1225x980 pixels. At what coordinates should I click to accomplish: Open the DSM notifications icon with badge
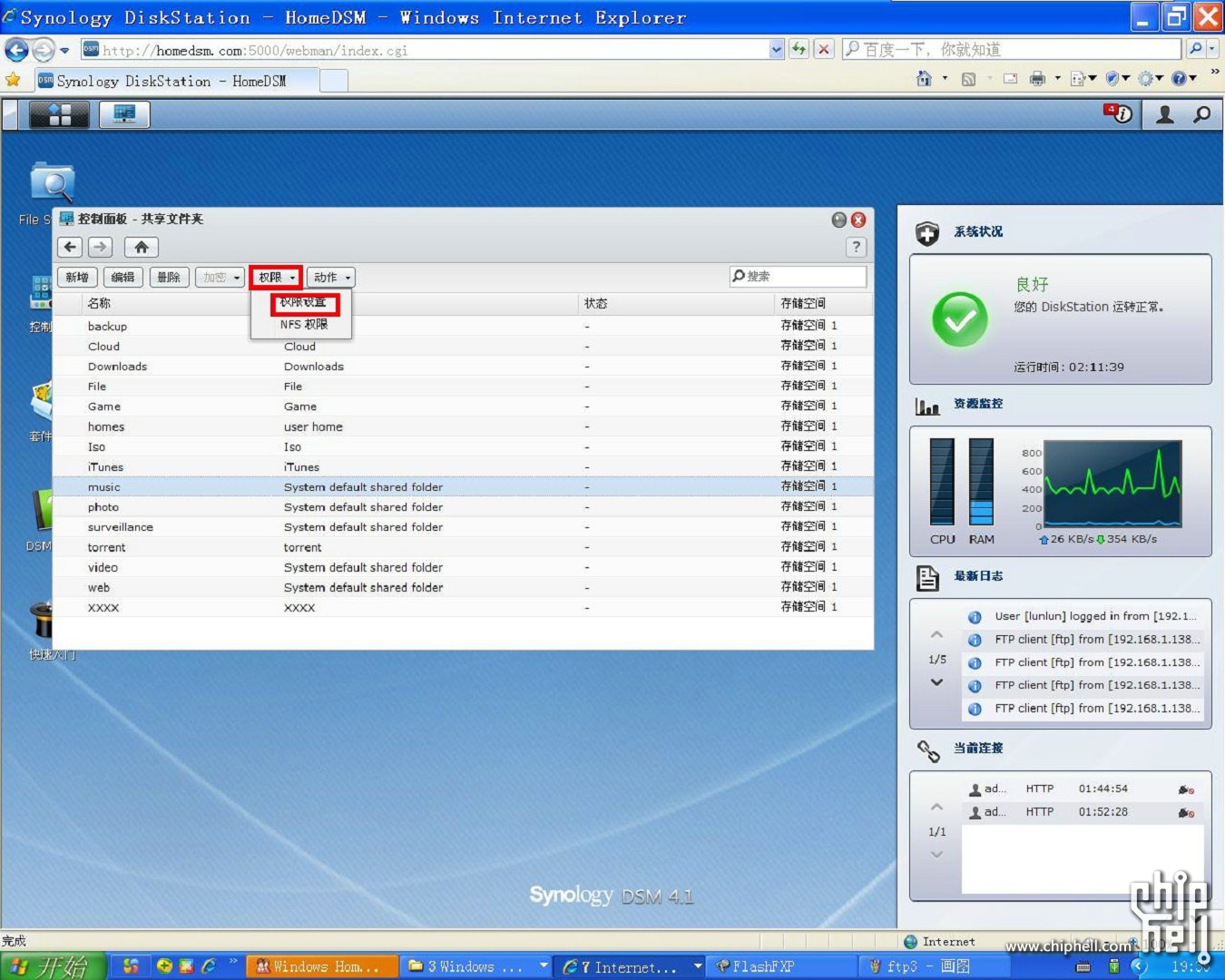point(1118,113)
